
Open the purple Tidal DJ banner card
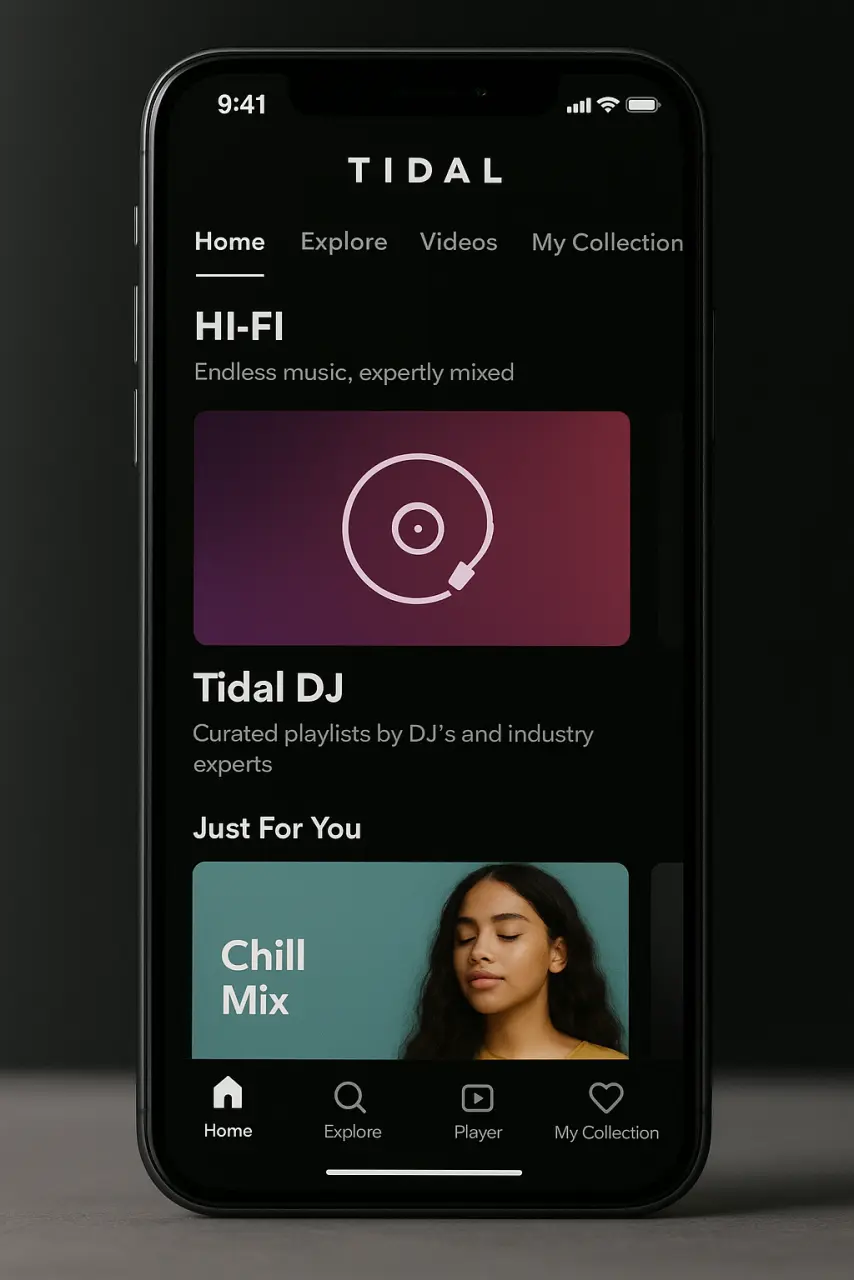pos(412,528)
